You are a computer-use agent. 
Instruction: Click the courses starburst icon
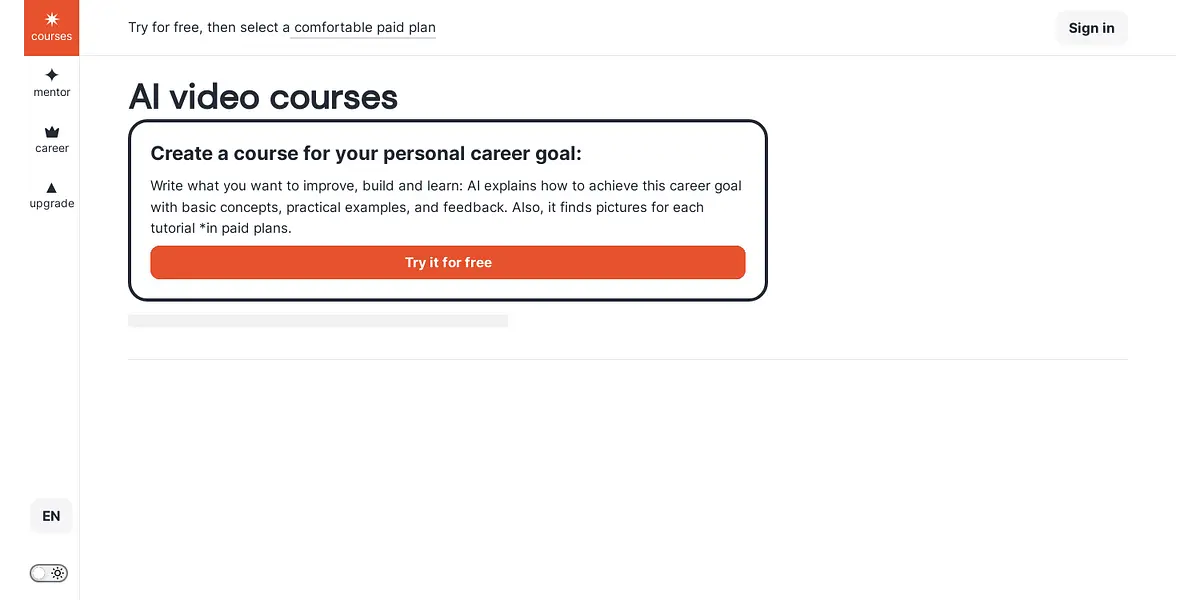[x=52, y=19]
